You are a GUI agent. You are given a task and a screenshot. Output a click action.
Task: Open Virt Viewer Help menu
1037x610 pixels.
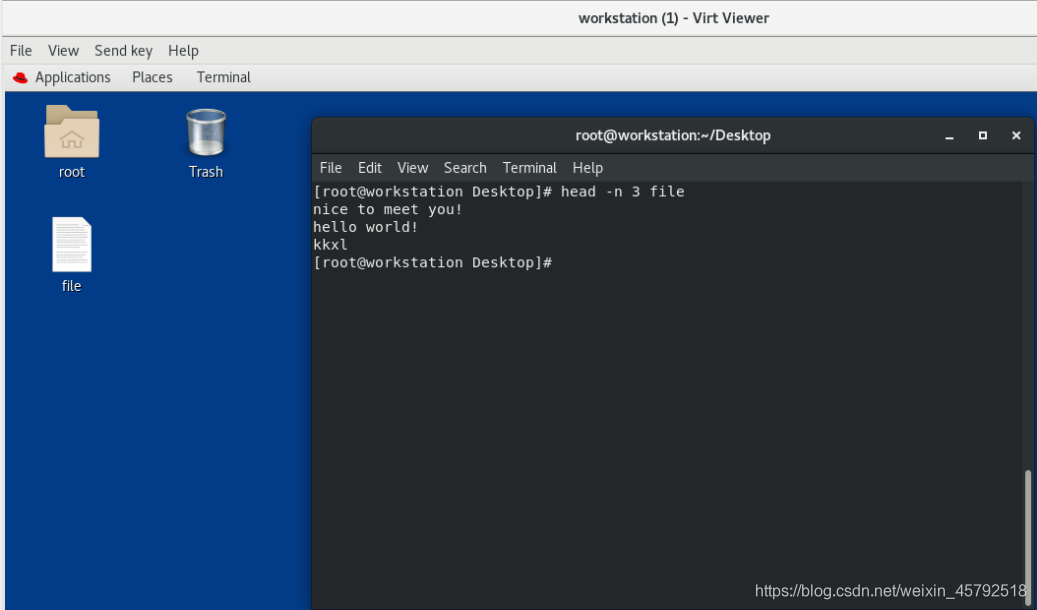(x=183, y=50)
